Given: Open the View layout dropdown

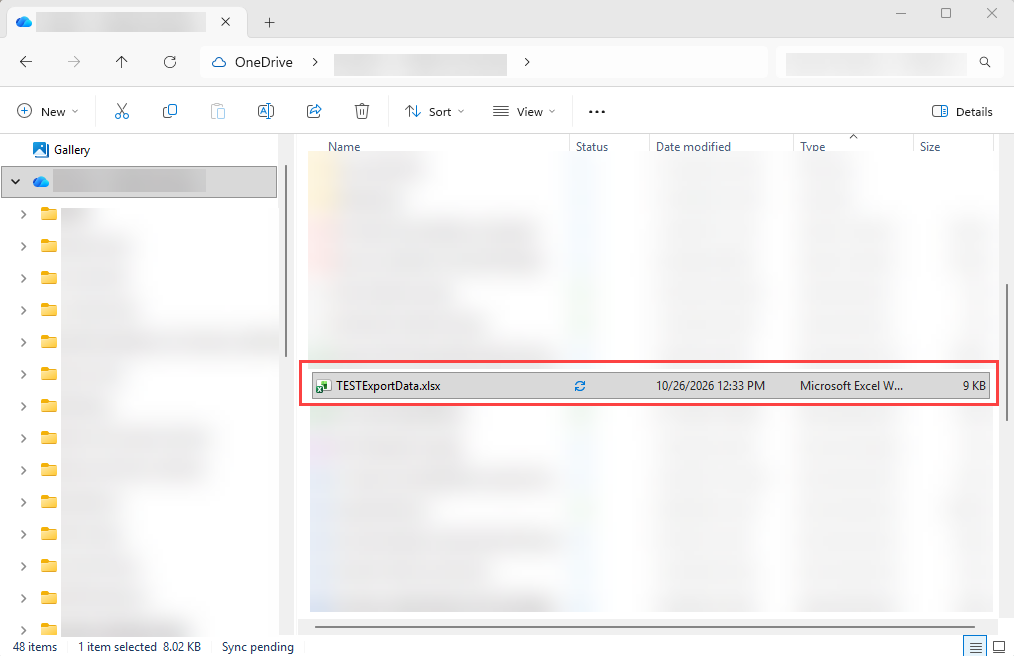Looking at the screenshot, I should (x=524, y=111).
